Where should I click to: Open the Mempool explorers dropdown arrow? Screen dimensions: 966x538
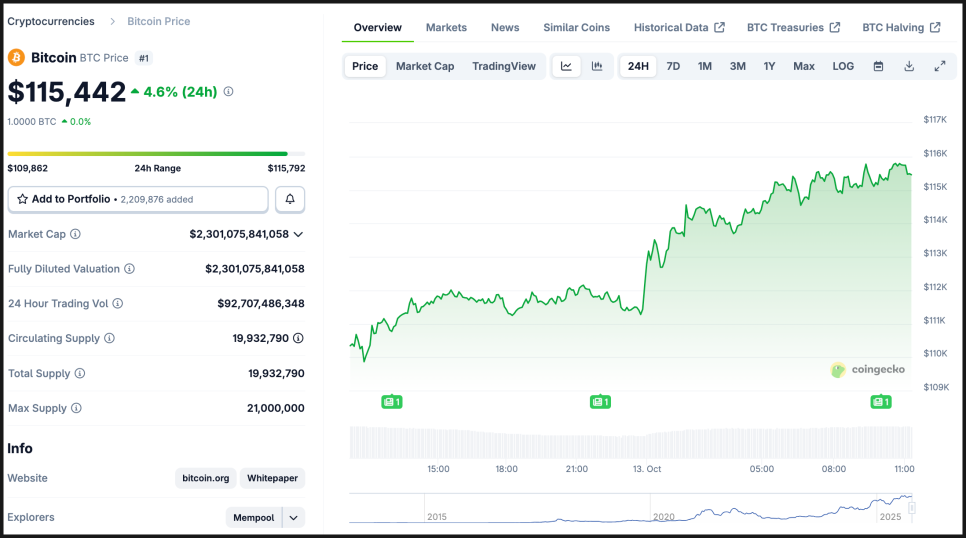coord(293,517)
